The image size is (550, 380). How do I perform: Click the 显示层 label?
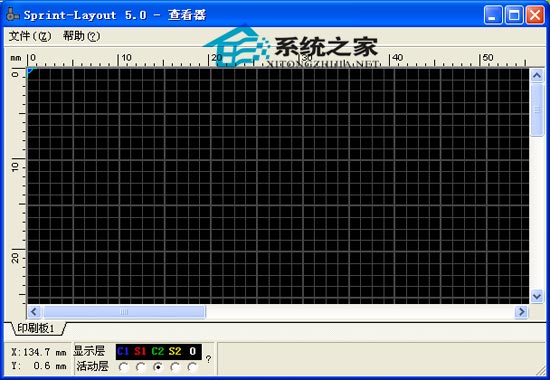click(x=89, y=351)
